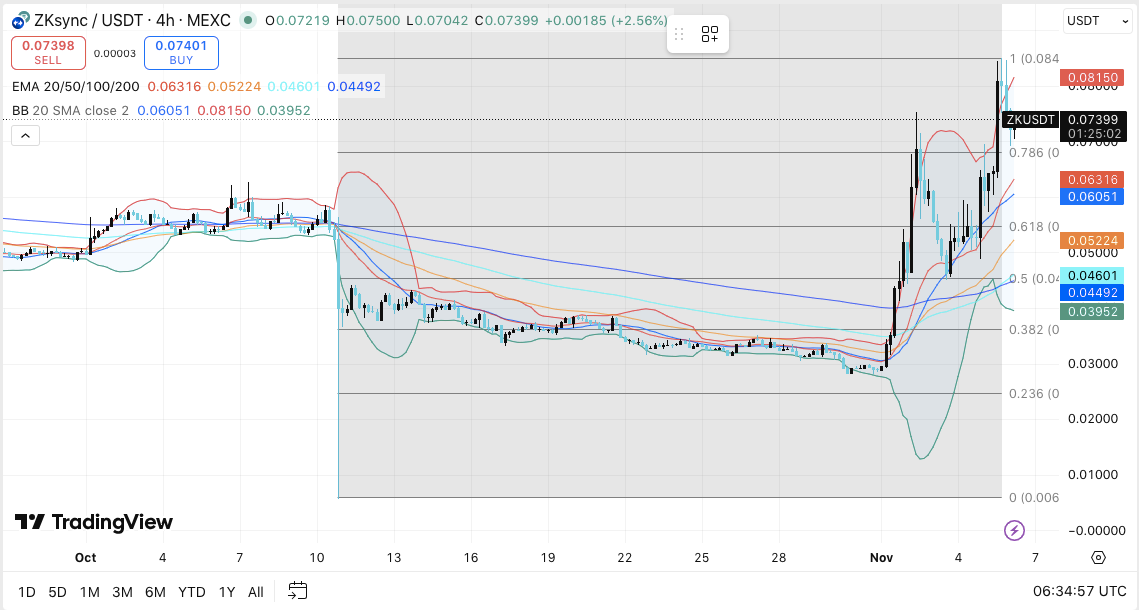
Task: Click the 06:34:57 UTC timezone selector
Action: 1080,591
